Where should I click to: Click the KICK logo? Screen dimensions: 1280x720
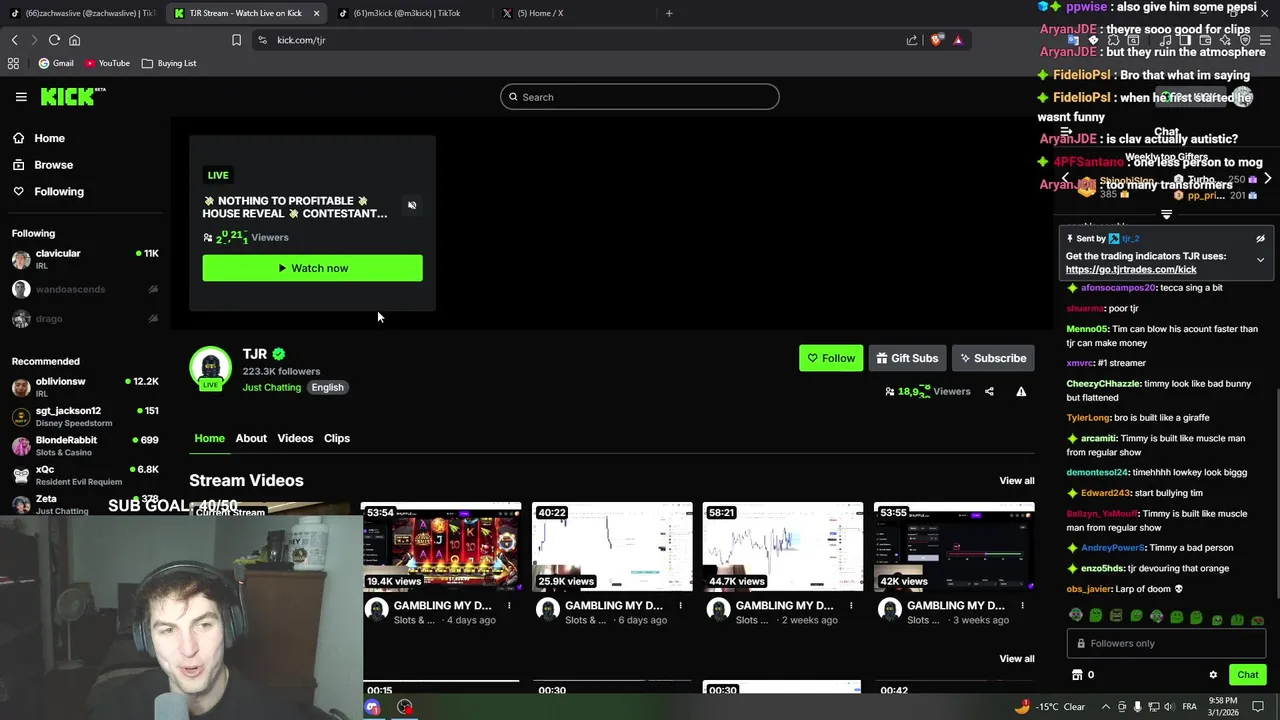coord(73,96)
